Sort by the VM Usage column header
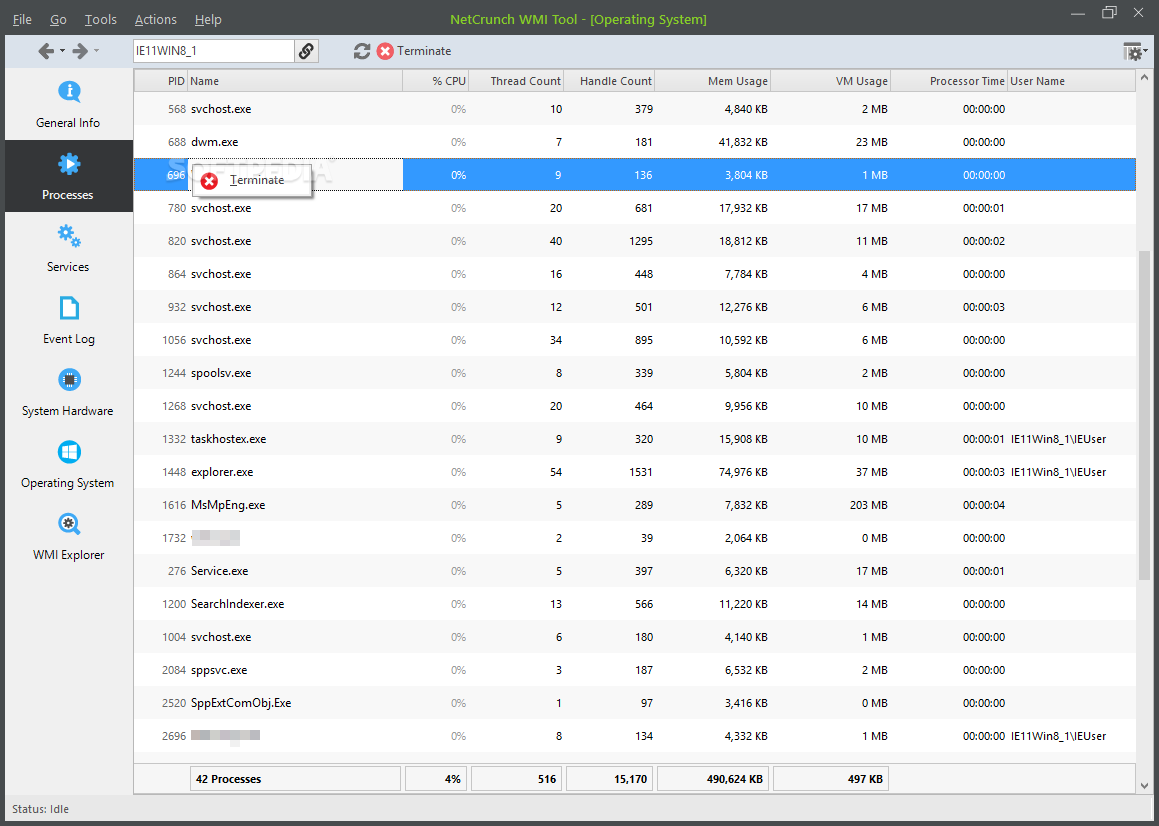Image resolution: width=1159 pixels, height=826 pixels. pos(831,81)
